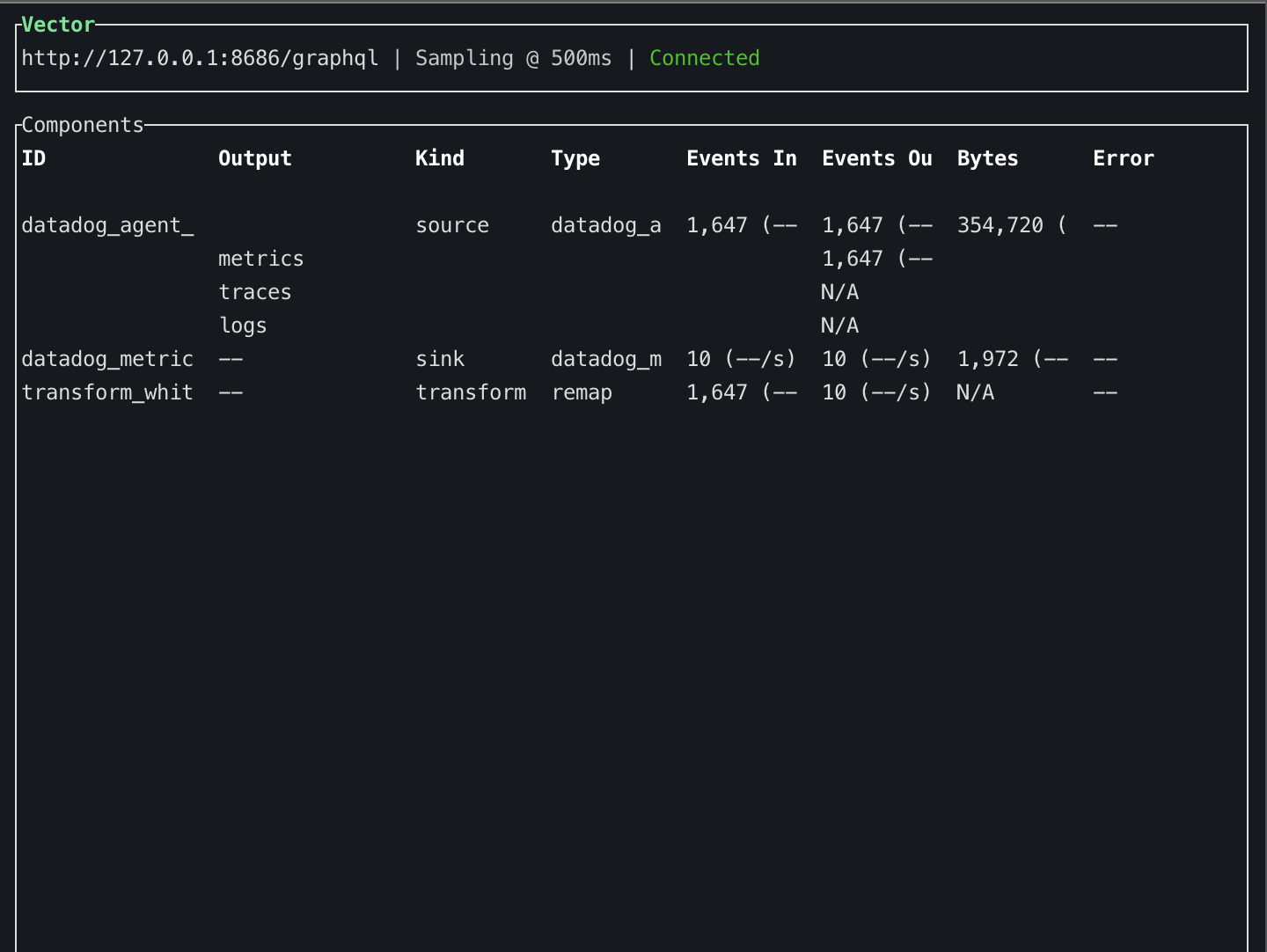Click Events In 1,647 for datadog_agent_ row

click(x=742, y=225)
